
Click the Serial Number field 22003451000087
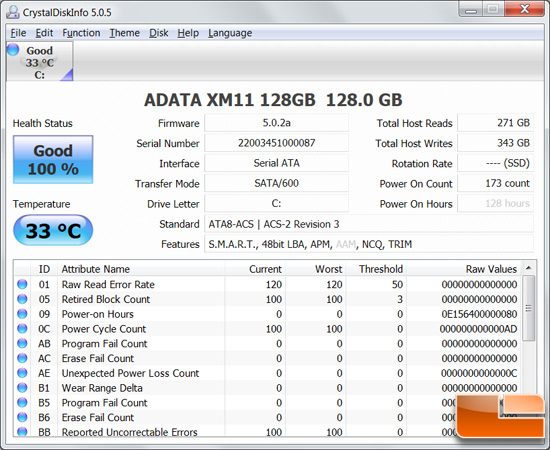276,143
